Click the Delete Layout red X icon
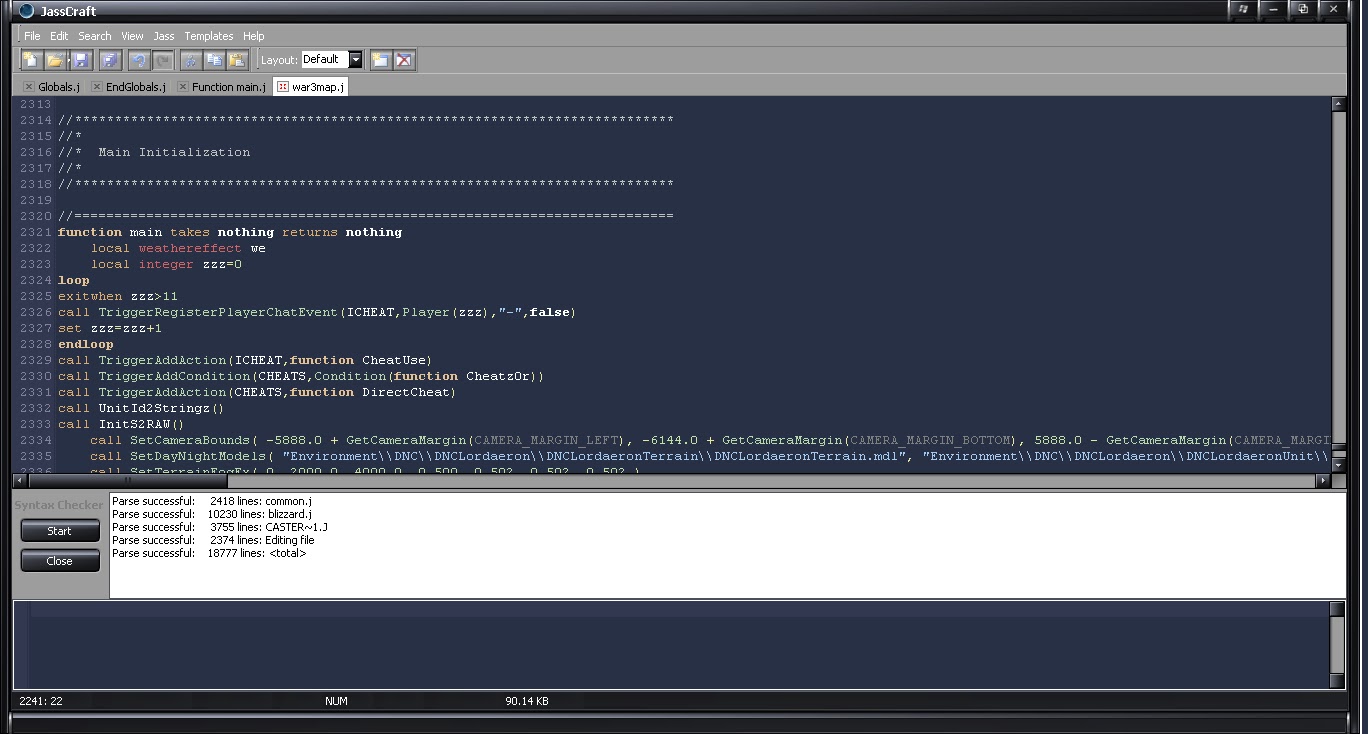The height and width of the screenshot is (734, 1368). click(404, 60)
